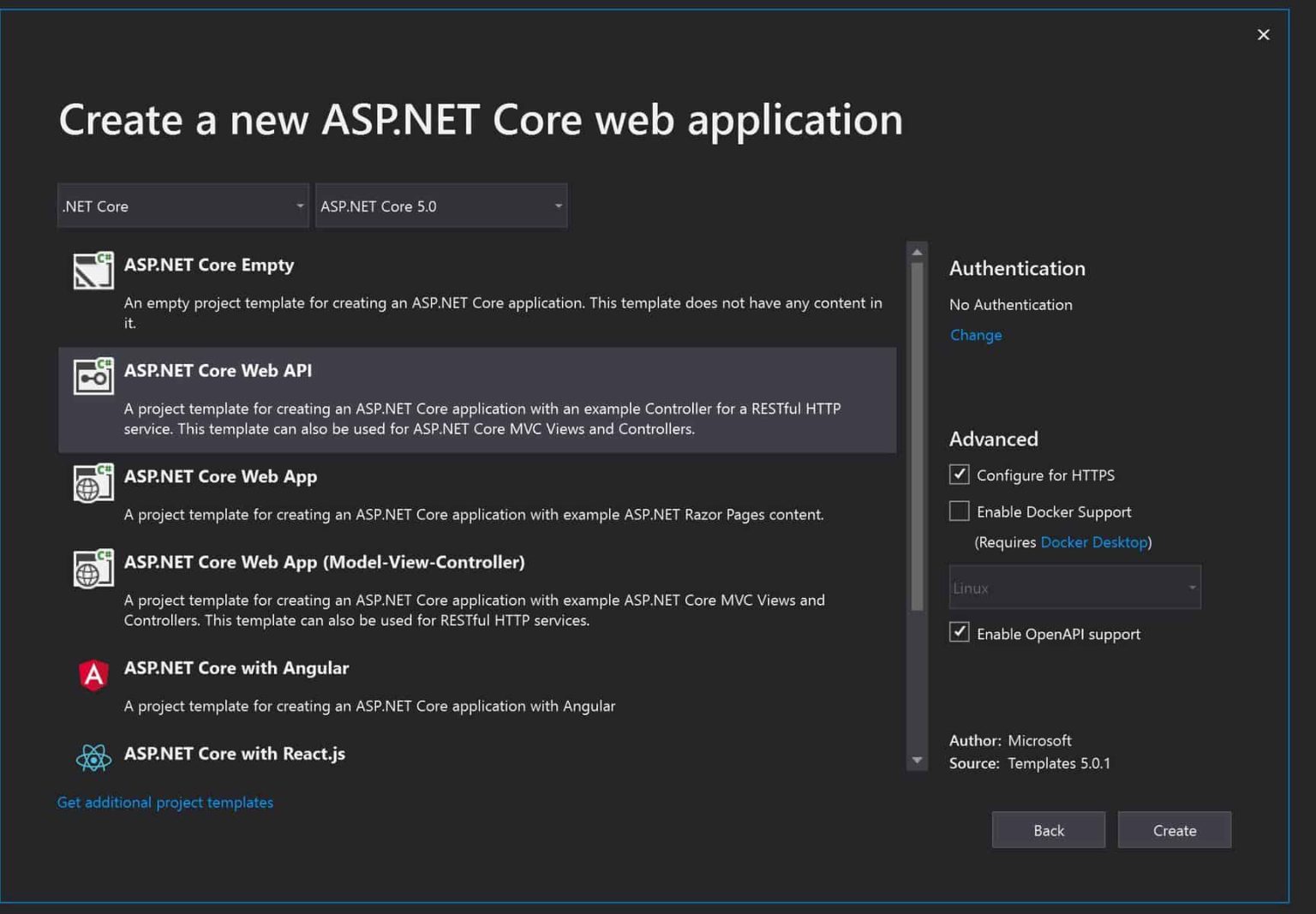Open the Docker Desktop link
Viewport: 1316px width, 914px height.
click(1093, 542)
